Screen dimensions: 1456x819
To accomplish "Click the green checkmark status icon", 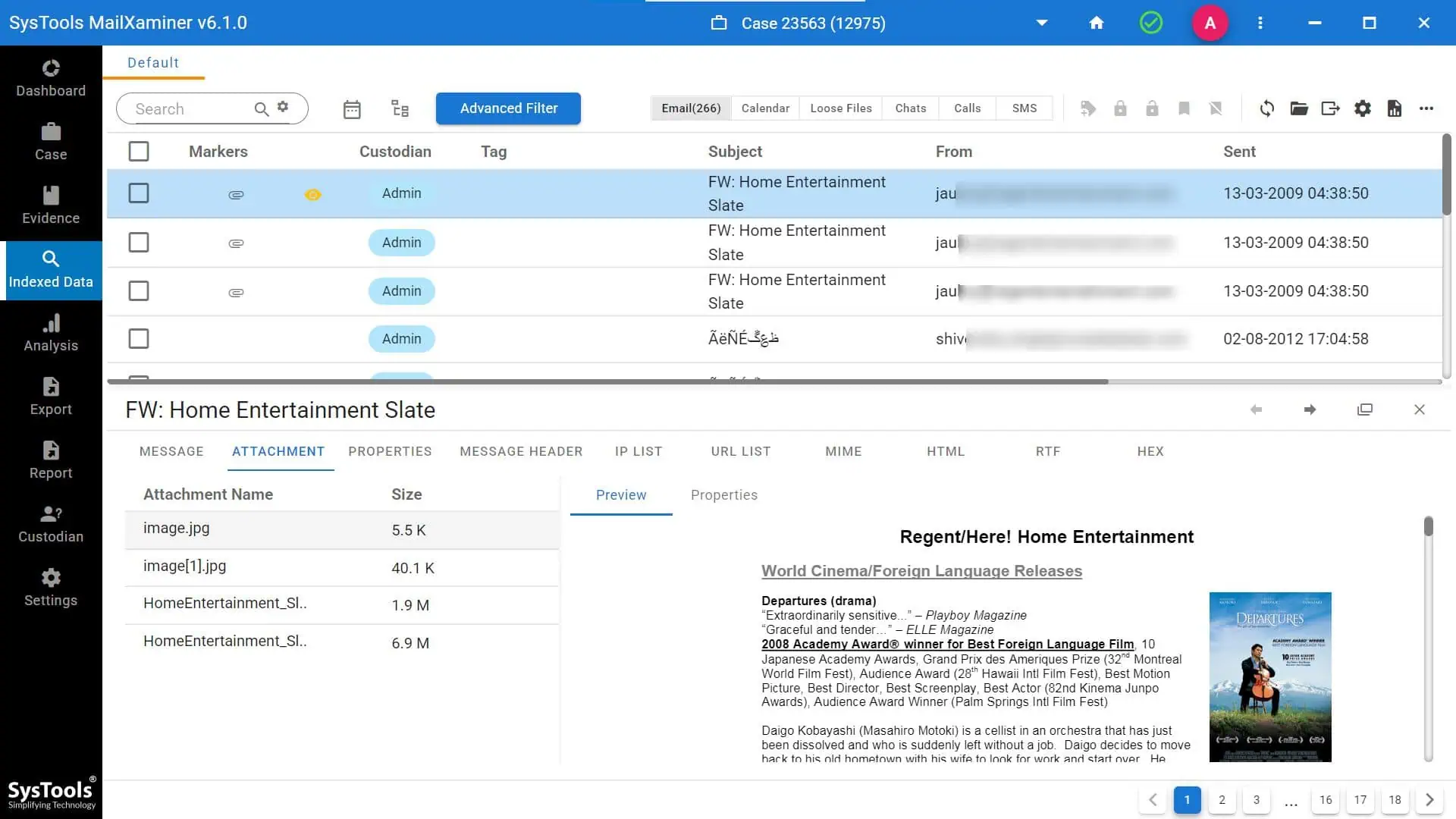I will coord(1150,23).
